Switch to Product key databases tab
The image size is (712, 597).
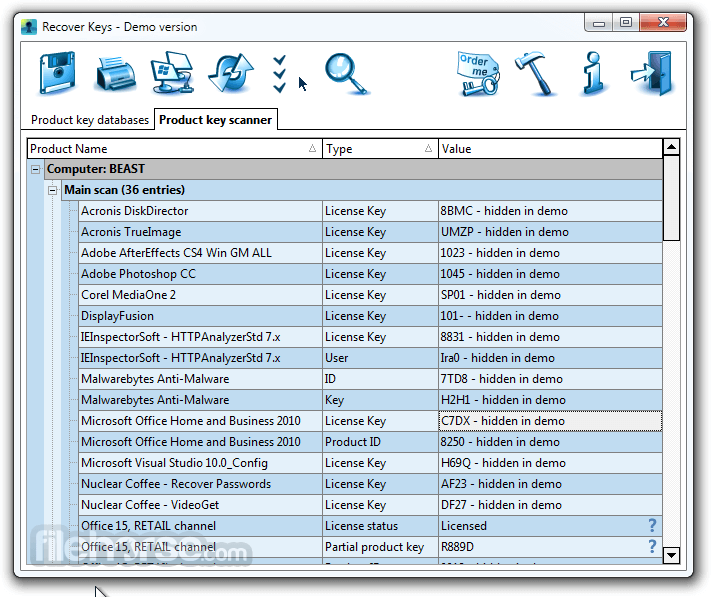click(90, 120)
